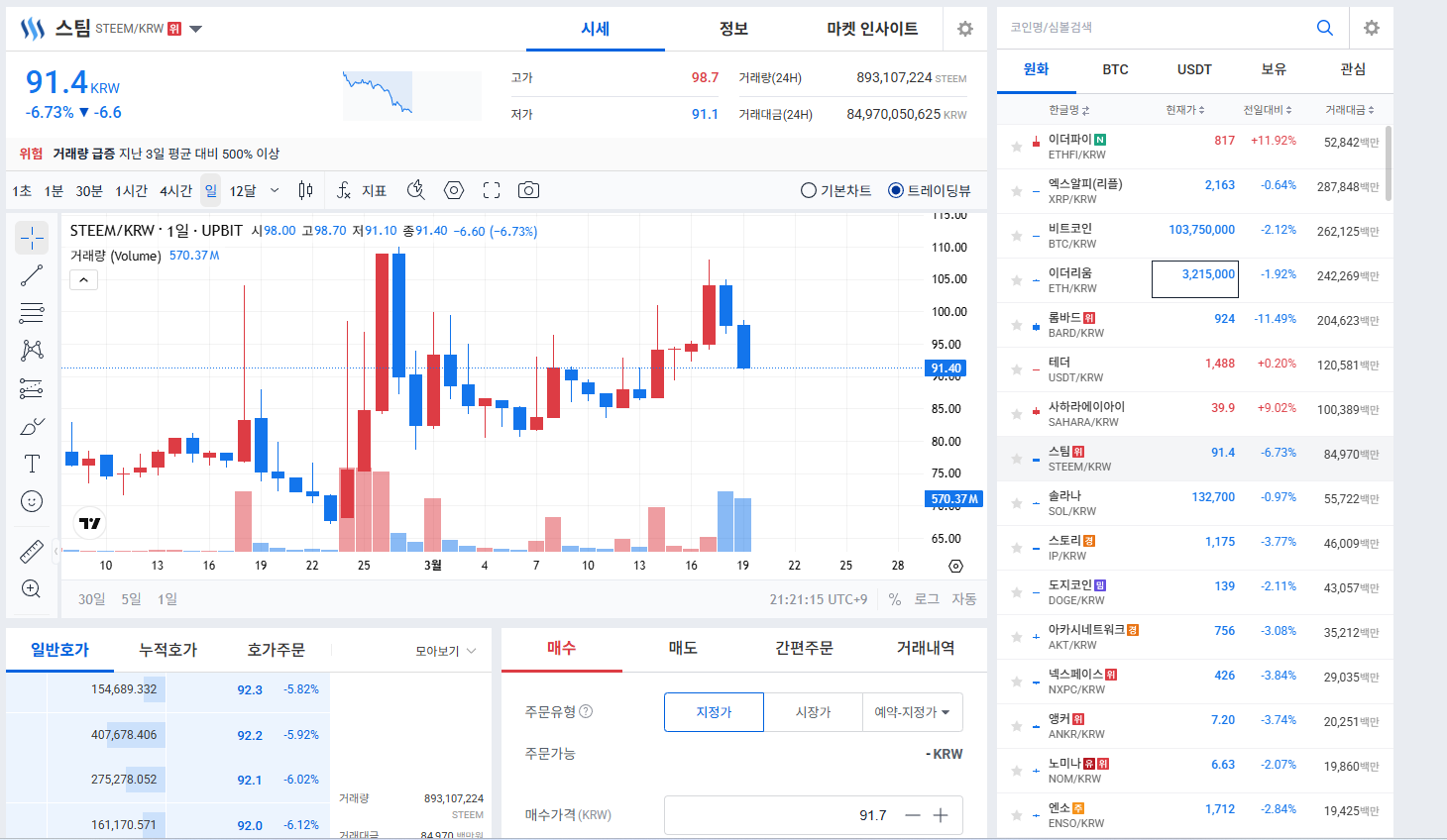Select the 기본차트 radio option
The width and height of the screenshot is (1447, 840).
pos(809,190)
